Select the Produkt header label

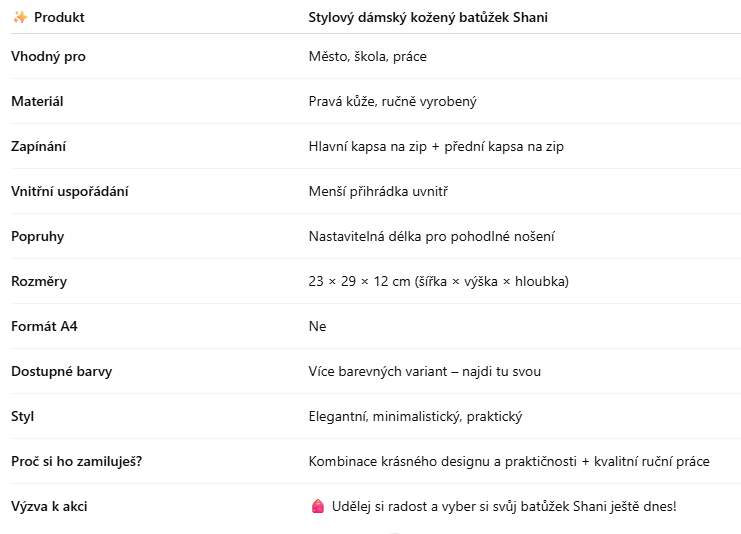pos(59,17)
